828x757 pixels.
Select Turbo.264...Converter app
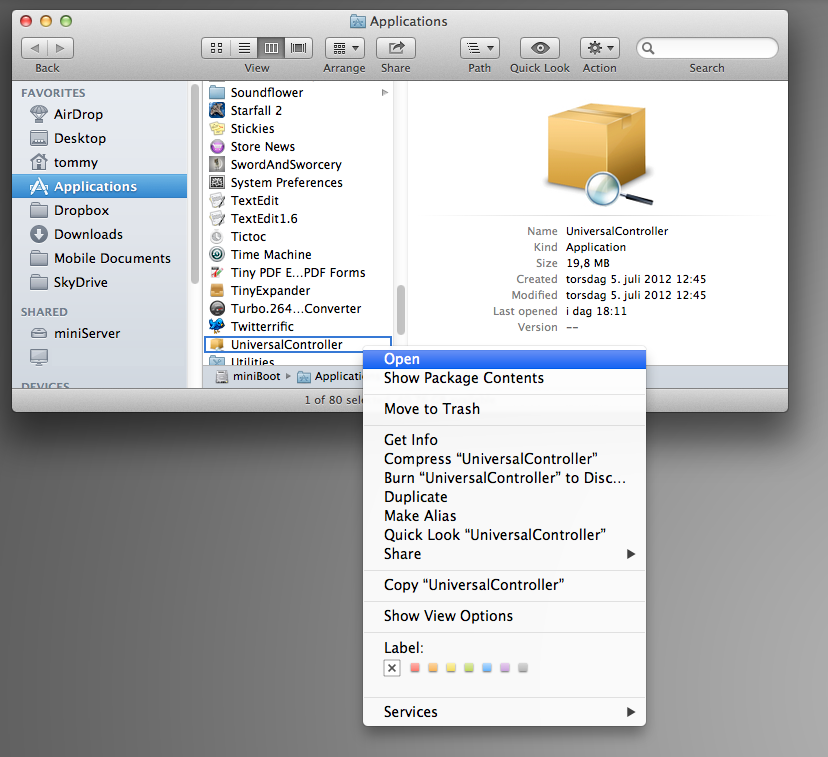(x=299, y=308)
